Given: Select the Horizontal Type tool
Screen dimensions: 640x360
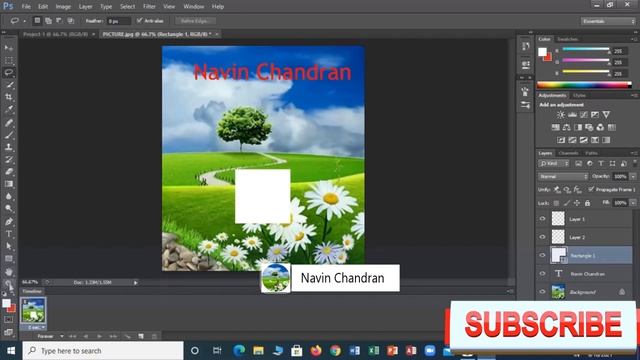Looking at the screenshot, I should coord(9,234).
